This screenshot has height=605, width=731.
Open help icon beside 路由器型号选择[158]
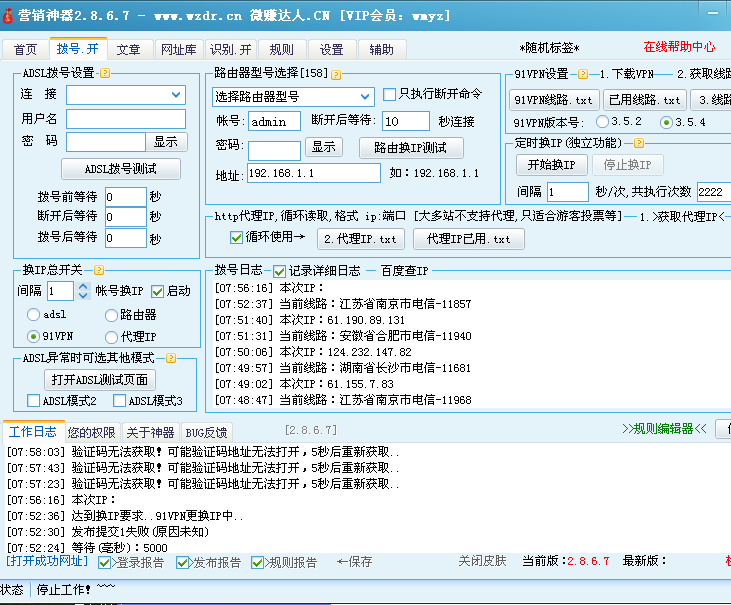[x=336, y=75]
